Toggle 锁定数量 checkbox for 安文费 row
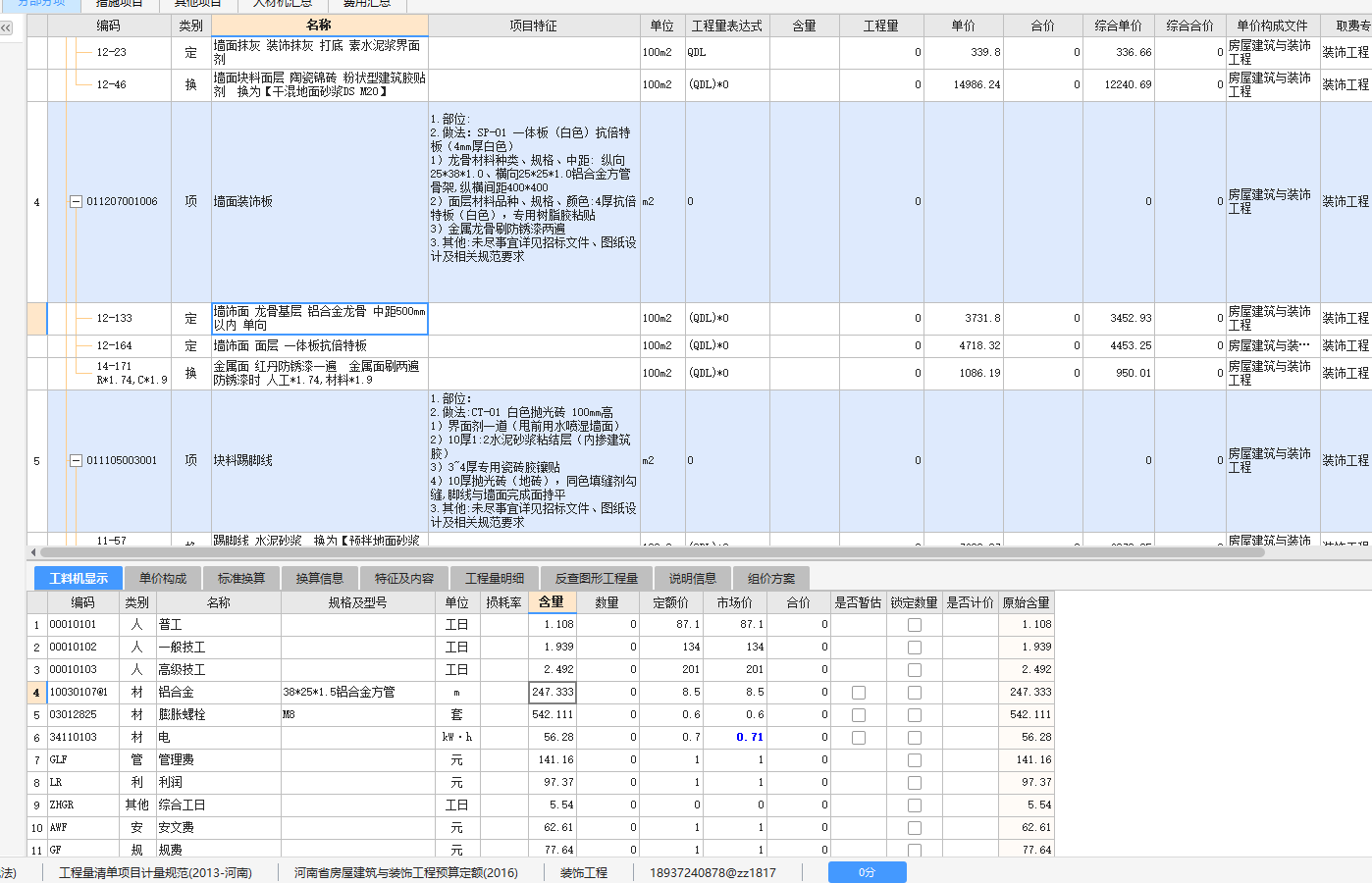This screenshot has height=883, width=1372. pyautogui.click(x=915, y=828)
